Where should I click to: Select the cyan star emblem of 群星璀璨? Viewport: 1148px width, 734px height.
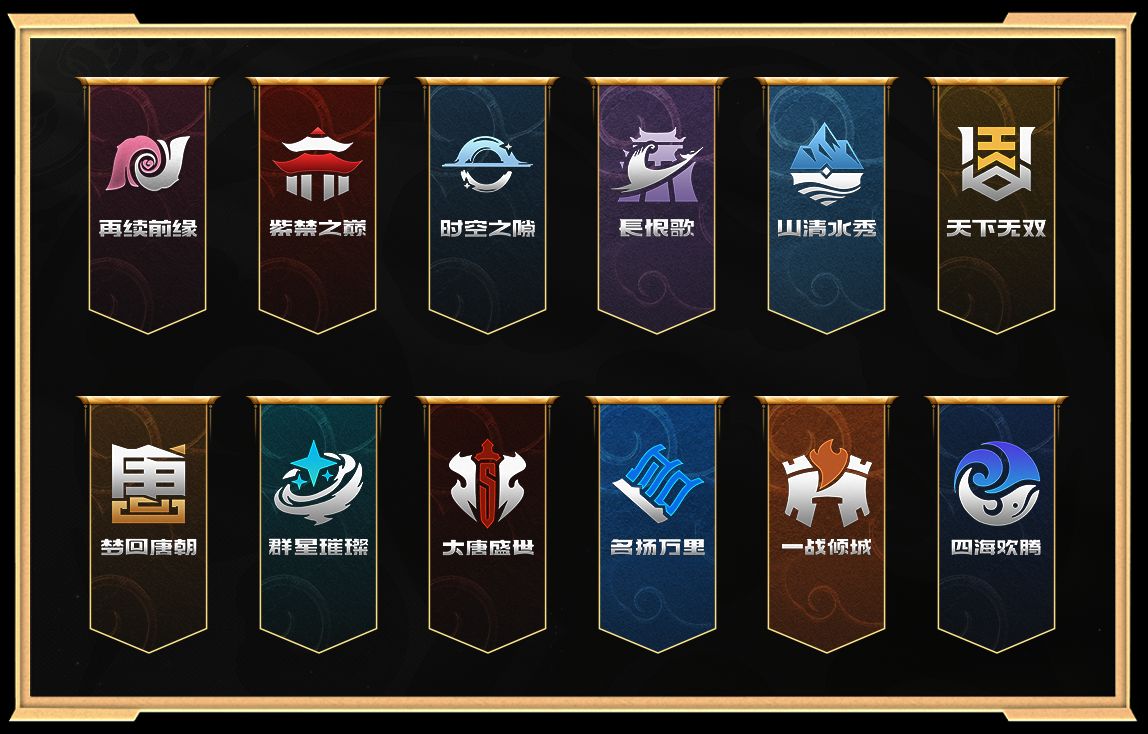(318, 482)
